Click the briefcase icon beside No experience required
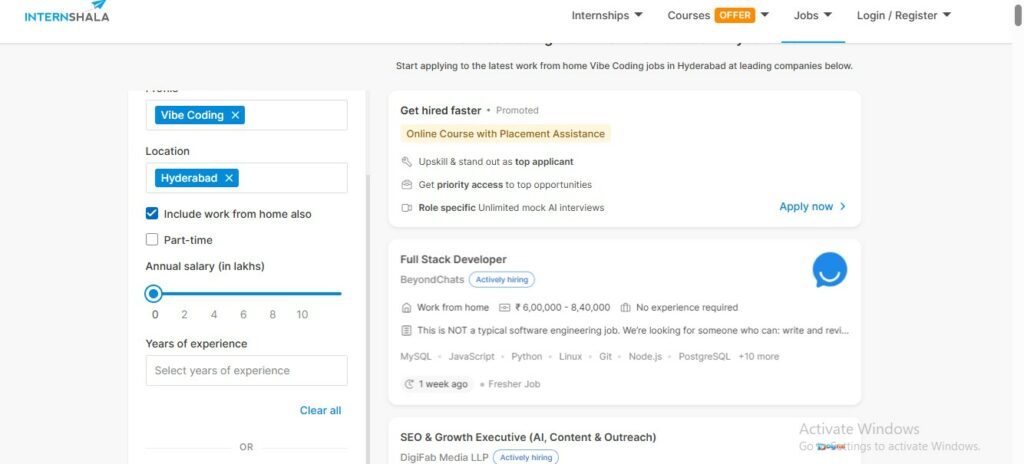 (x=625, y=307)
